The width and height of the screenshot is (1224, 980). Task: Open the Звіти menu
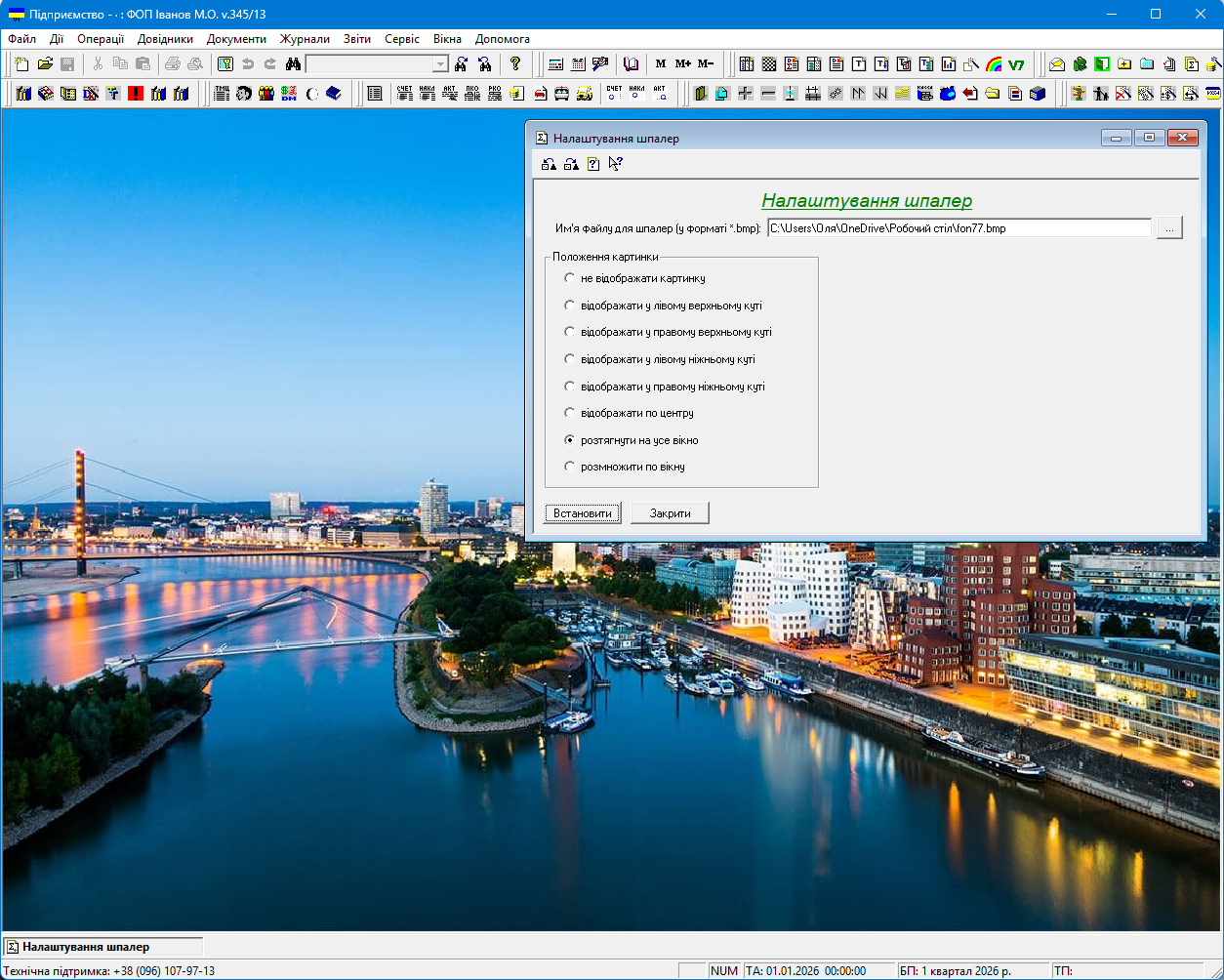[356, 39]
